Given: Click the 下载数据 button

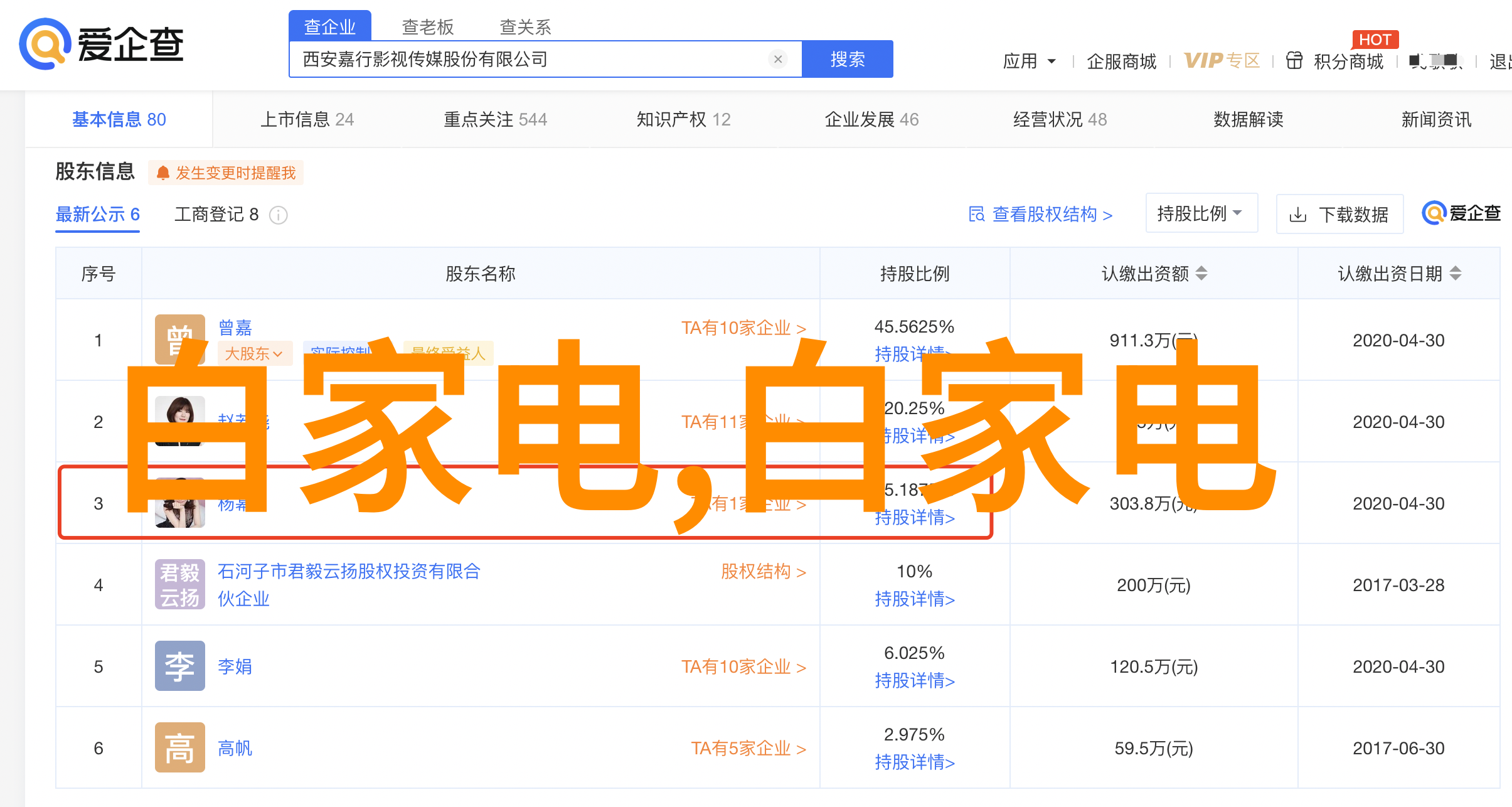Looking at the screenshot, I should [1339, 215].
